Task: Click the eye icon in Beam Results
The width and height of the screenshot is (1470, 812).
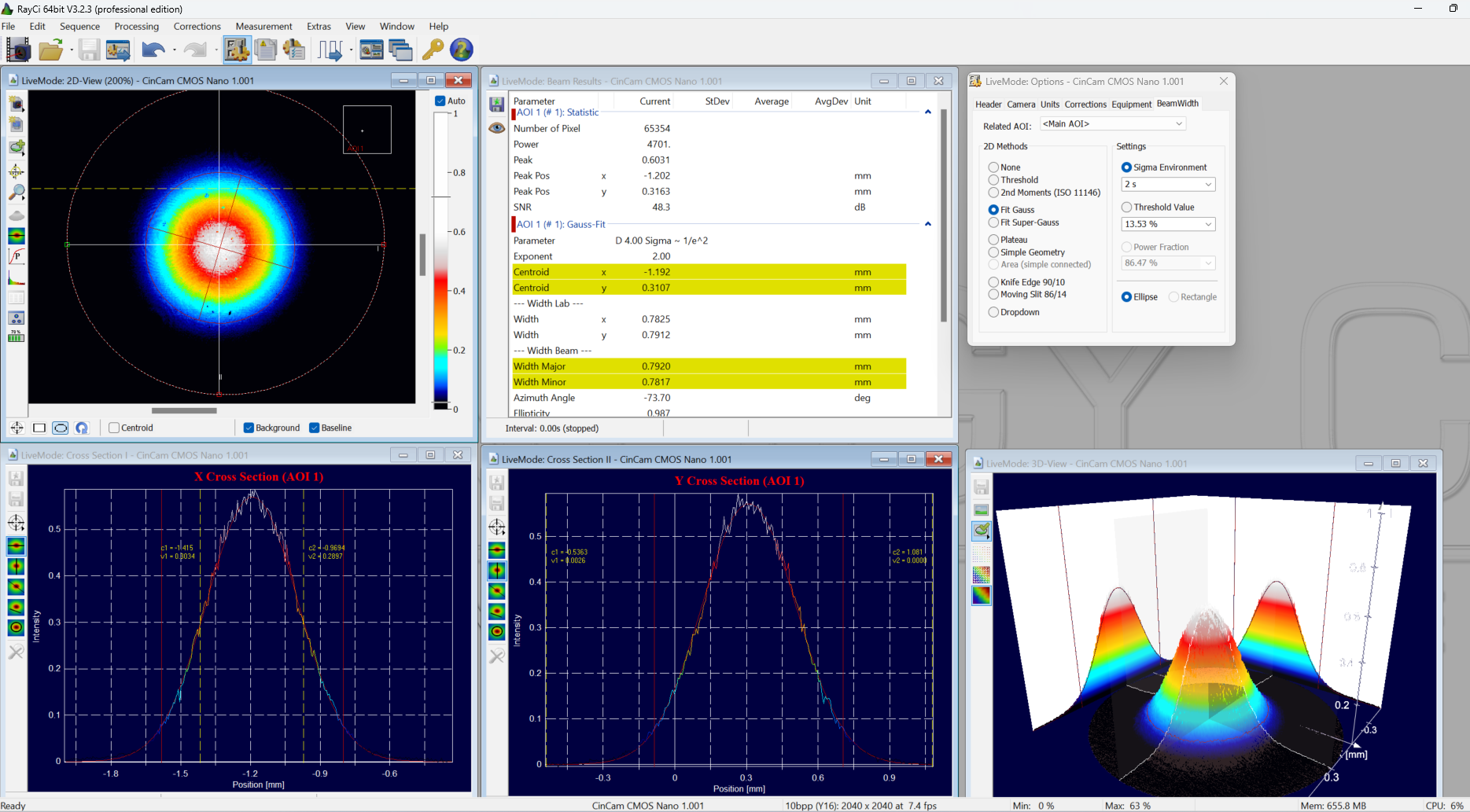Action: (497, 128)
